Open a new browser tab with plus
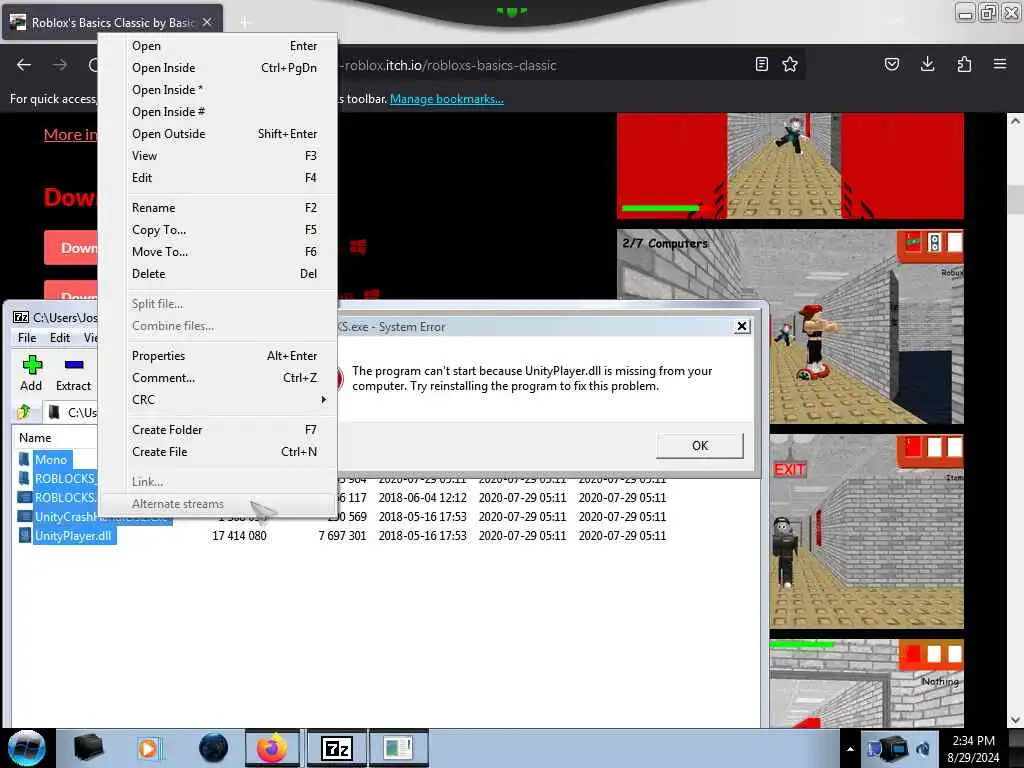Viewport: 1024px width, 768px height. click(245, 22)
